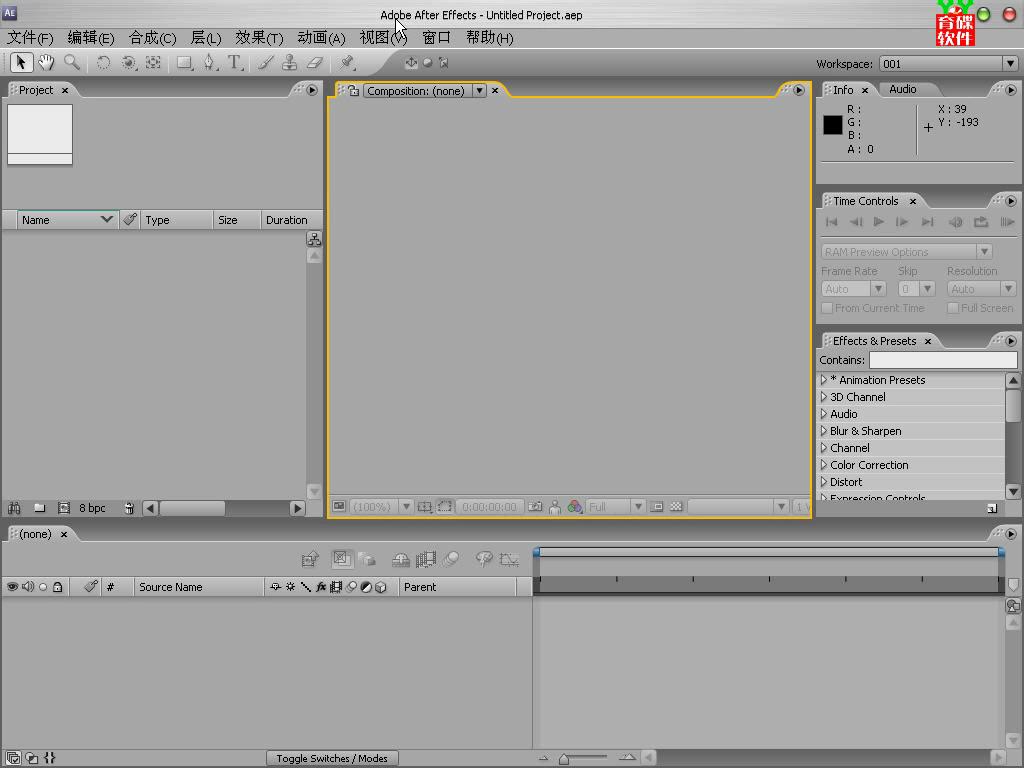Screen dimensions: 1024x768
Task: Click the composition timecode 0:00:00:00
Action: point(489,507)
